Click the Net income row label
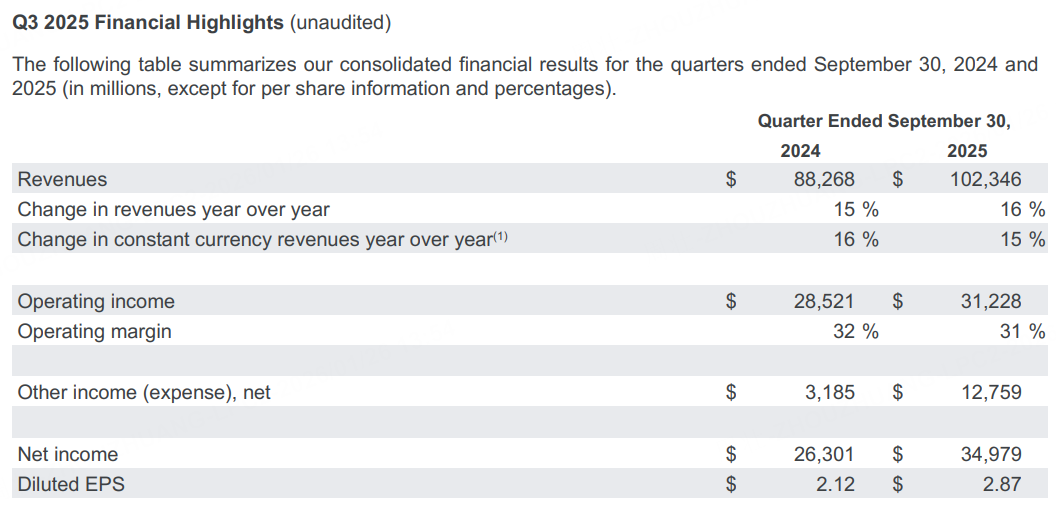This screenshot has width=1056, height=513. [x=68, y=455]
